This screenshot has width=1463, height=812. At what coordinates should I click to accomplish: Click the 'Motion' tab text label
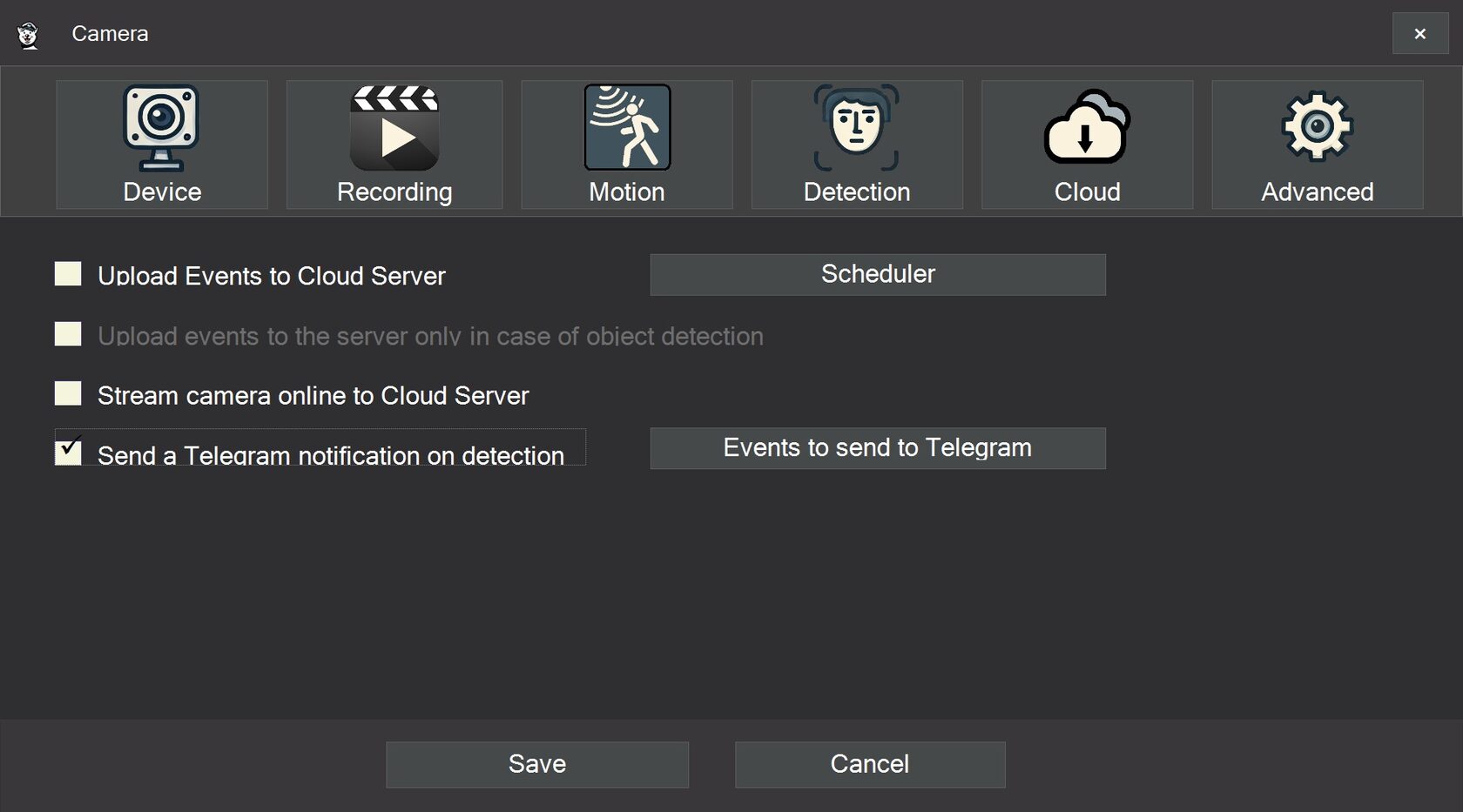coord(627,191)
